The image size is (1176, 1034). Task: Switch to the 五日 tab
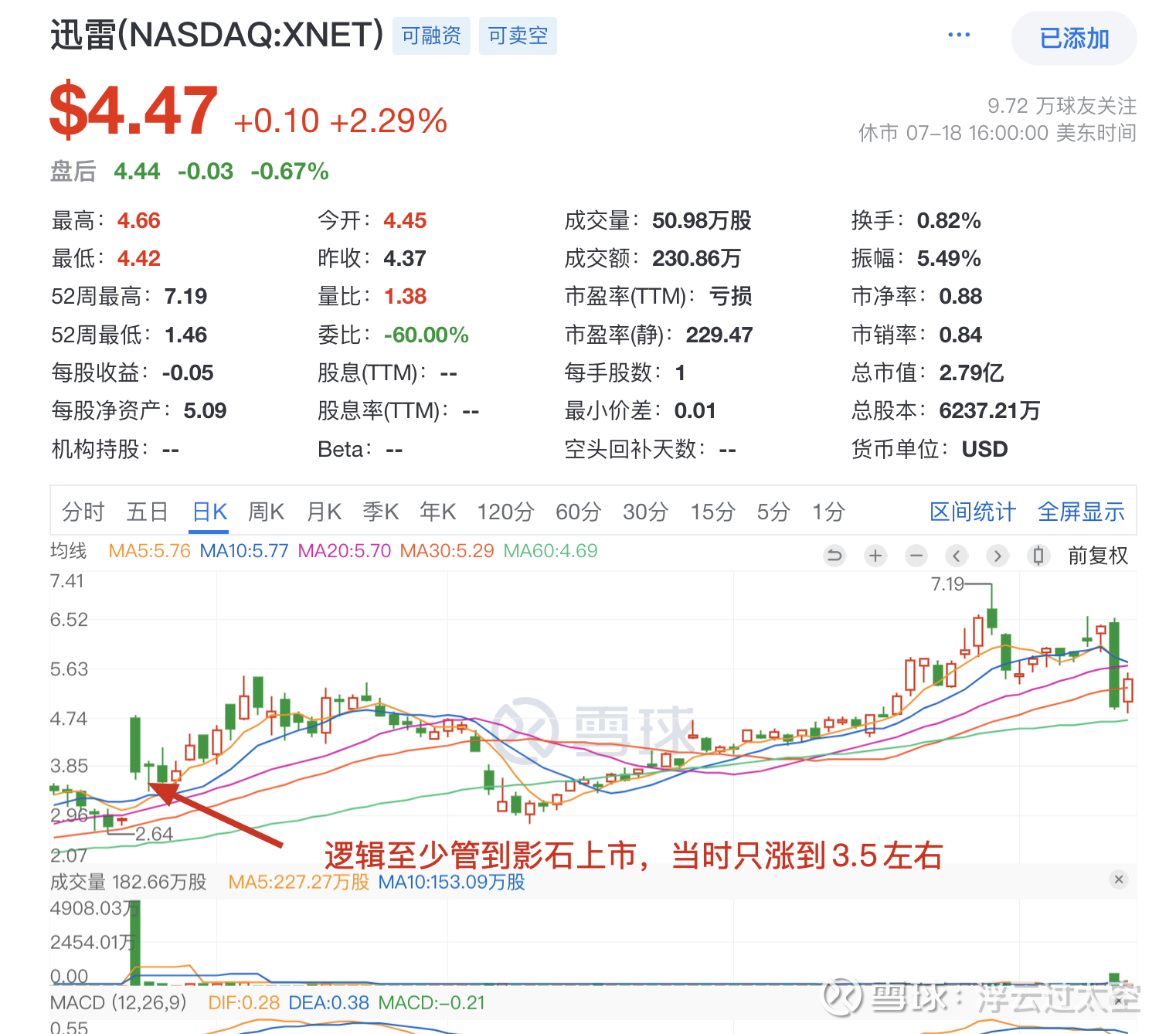148,512
